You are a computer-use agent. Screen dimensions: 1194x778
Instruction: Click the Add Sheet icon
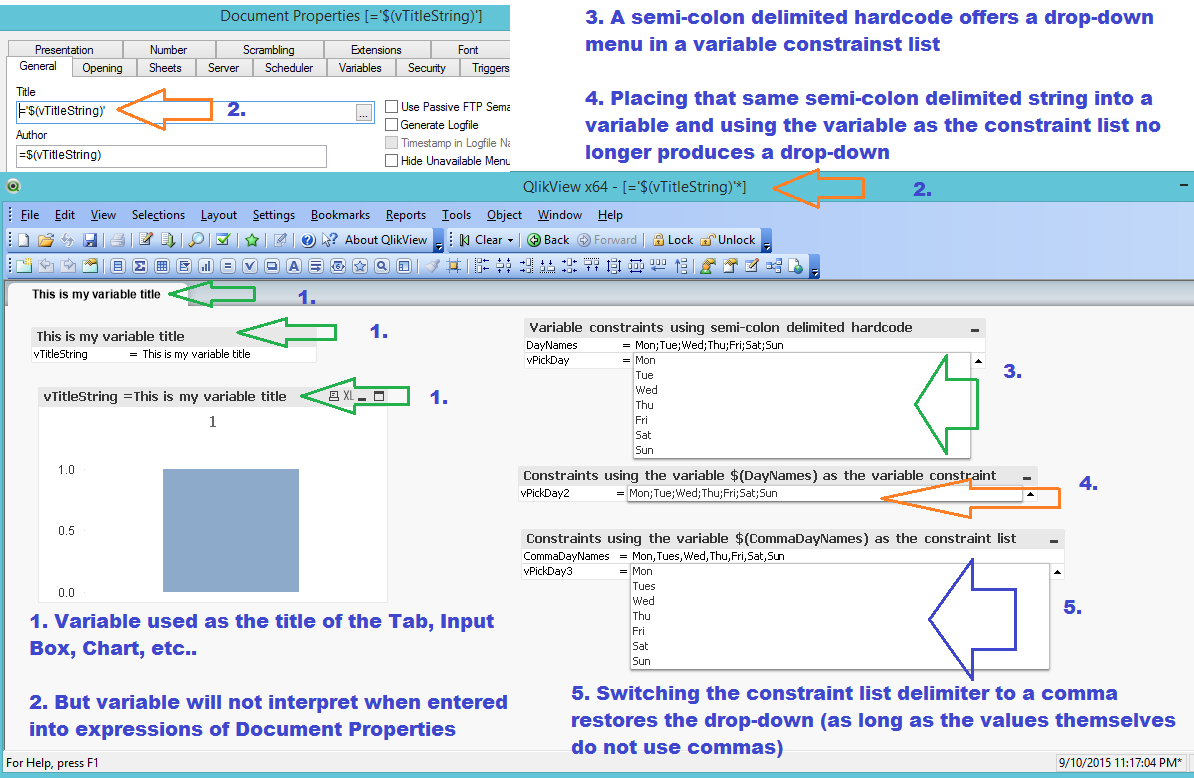[x=24, y=266]
